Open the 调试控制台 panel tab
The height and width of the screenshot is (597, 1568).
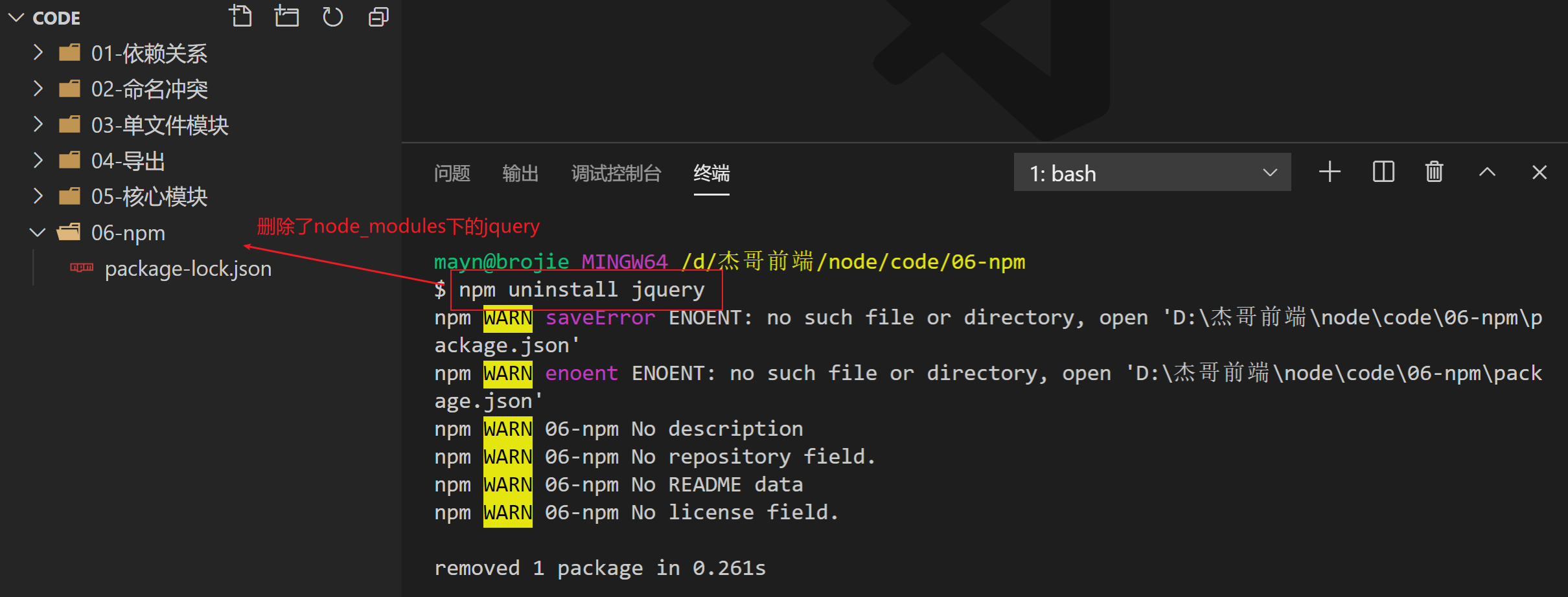616,173
